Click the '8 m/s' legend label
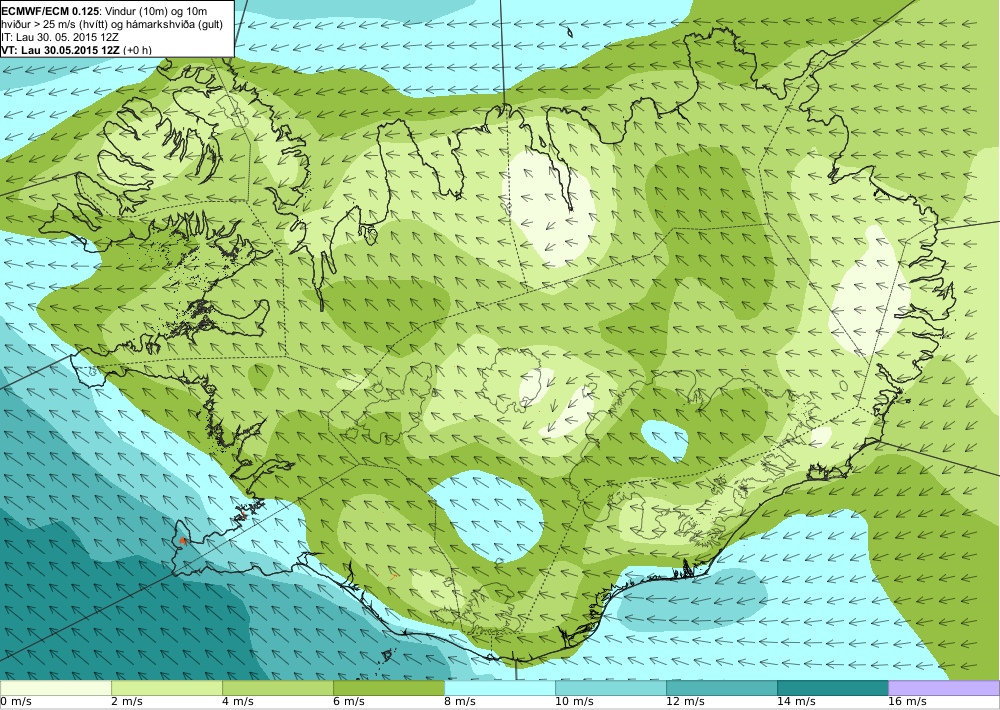Image resolution: width=1000 pixels, height=710 pixels. coord(460,702)
